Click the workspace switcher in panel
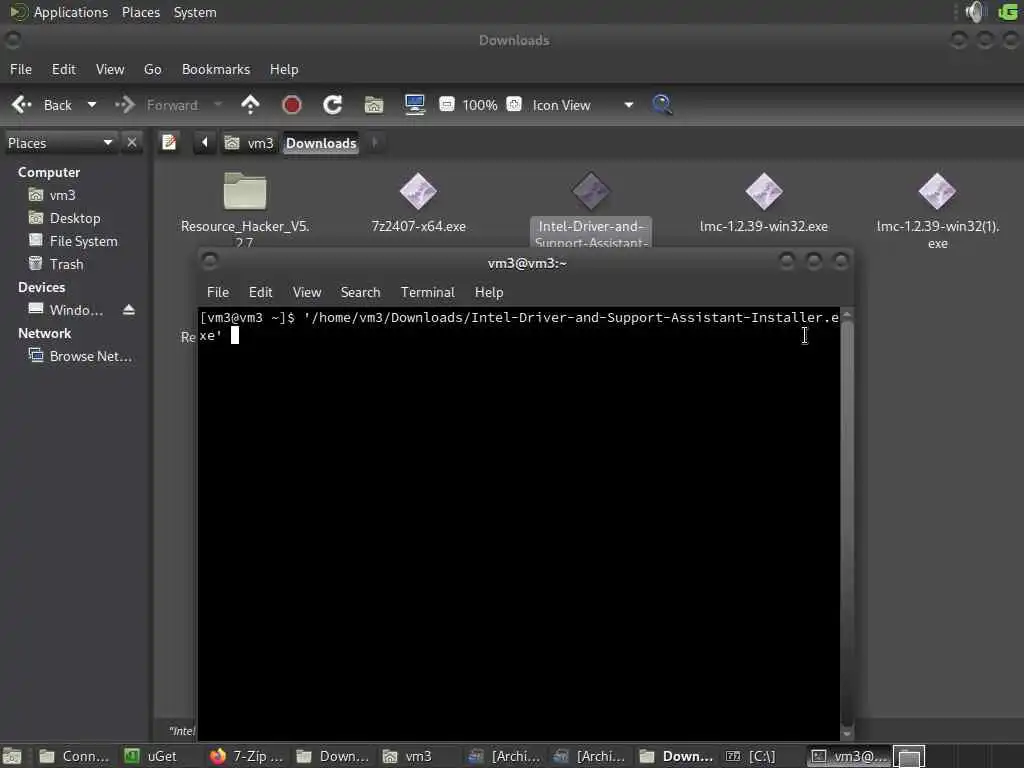This screenshot has width=1024, height=768. pos(908,757)
